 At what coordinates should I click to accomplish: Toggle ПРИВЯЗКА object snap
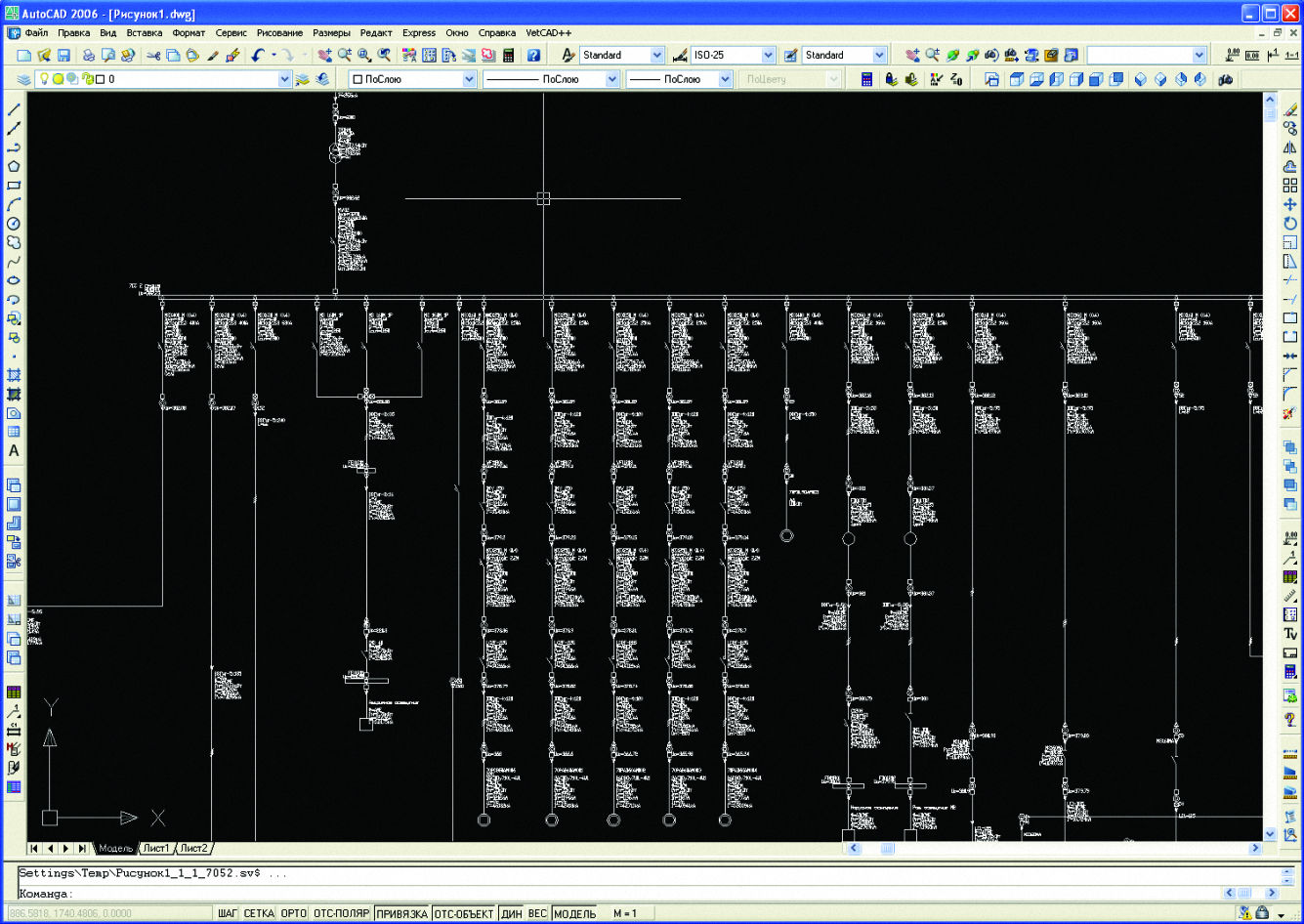coord(401,913)
